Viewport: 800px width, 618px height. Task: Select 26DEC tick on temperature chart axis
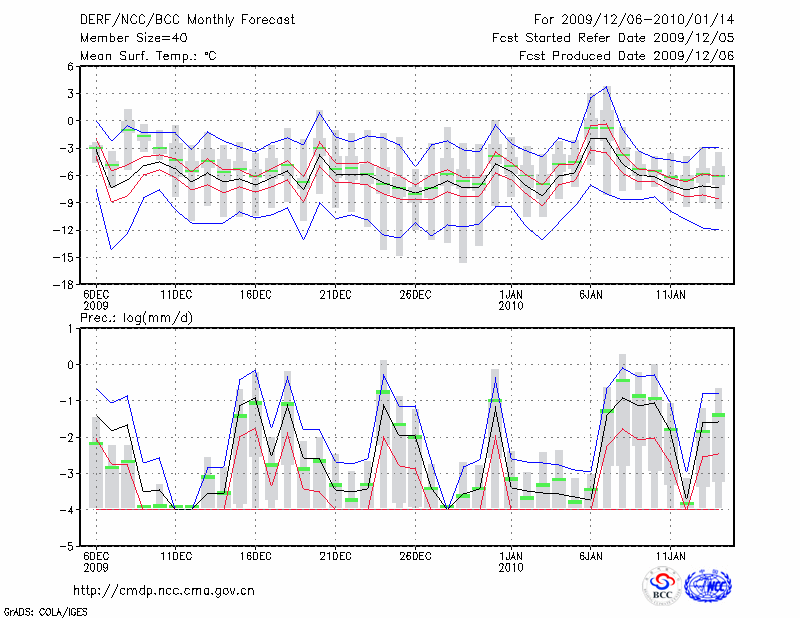(x=415, y=295)
